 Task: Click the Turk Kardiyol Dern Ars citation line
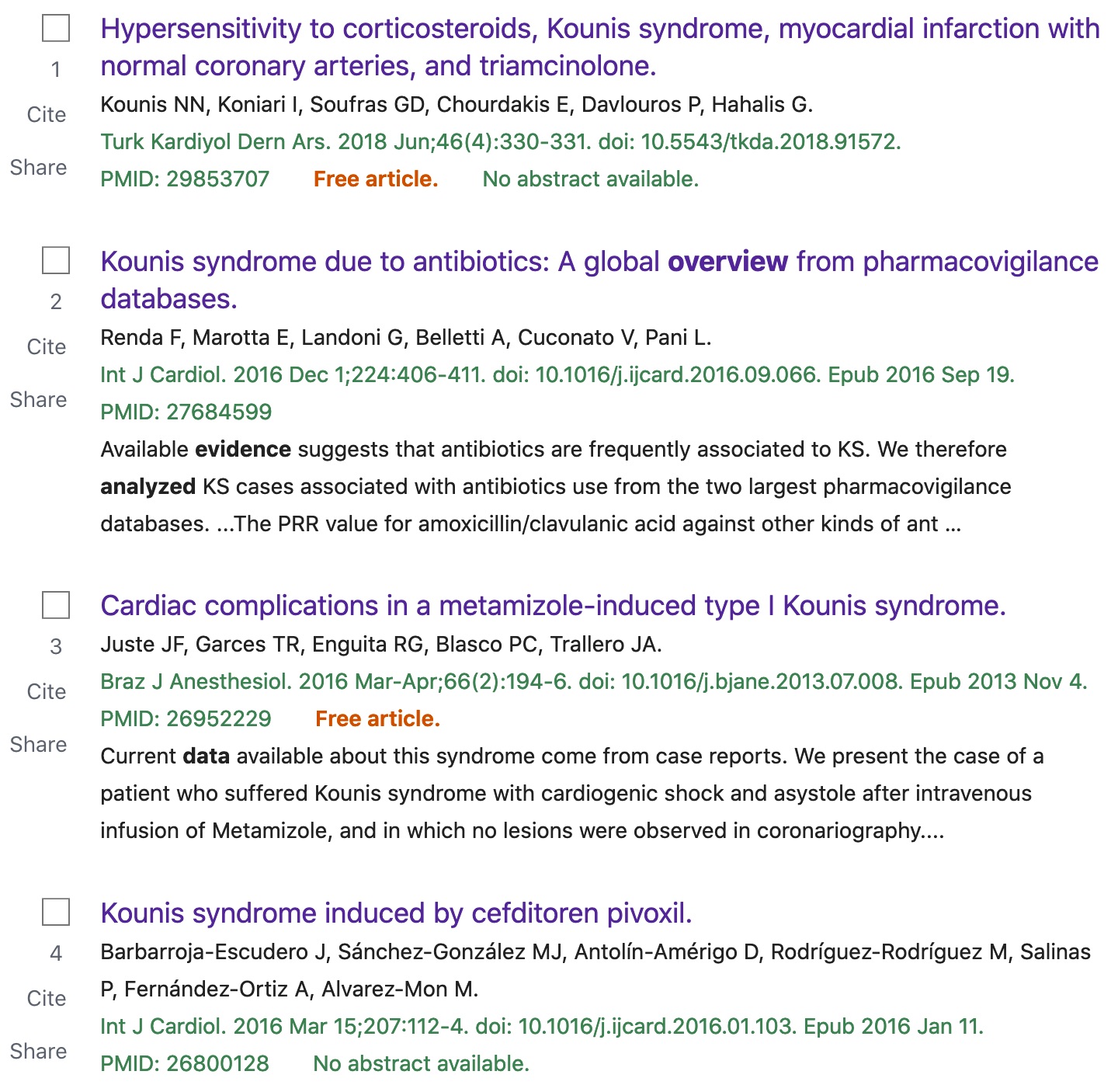coord(500,142)
